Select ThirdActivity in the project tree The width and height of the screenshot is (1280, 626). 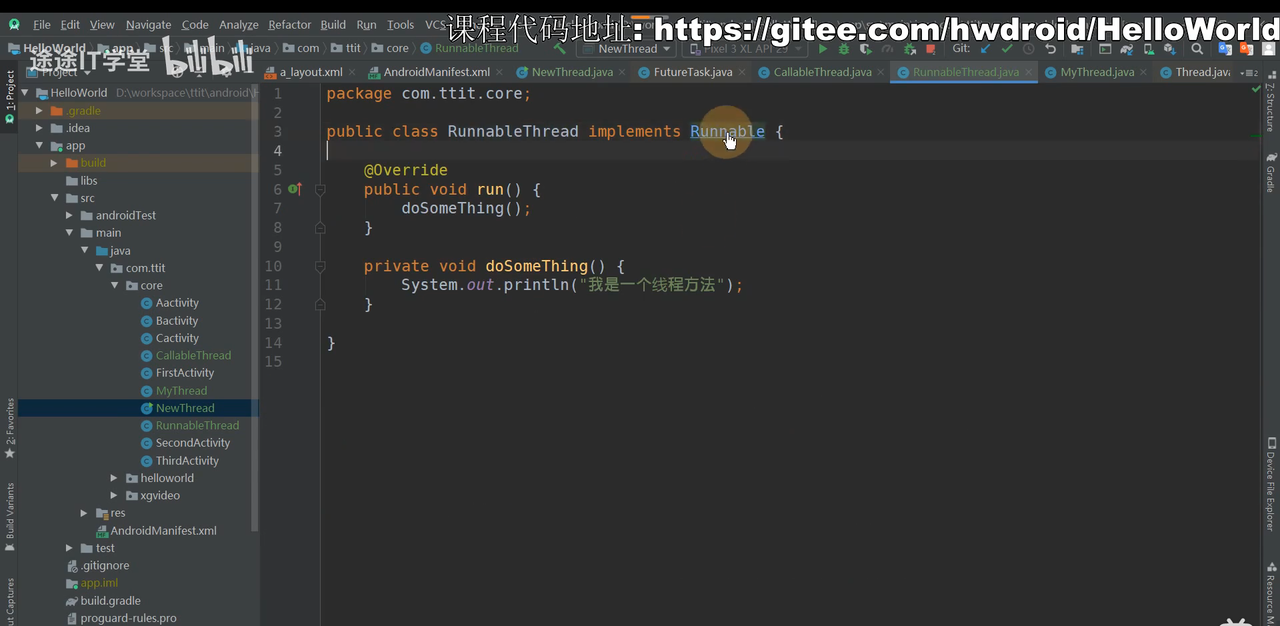(x=187, y=460)
